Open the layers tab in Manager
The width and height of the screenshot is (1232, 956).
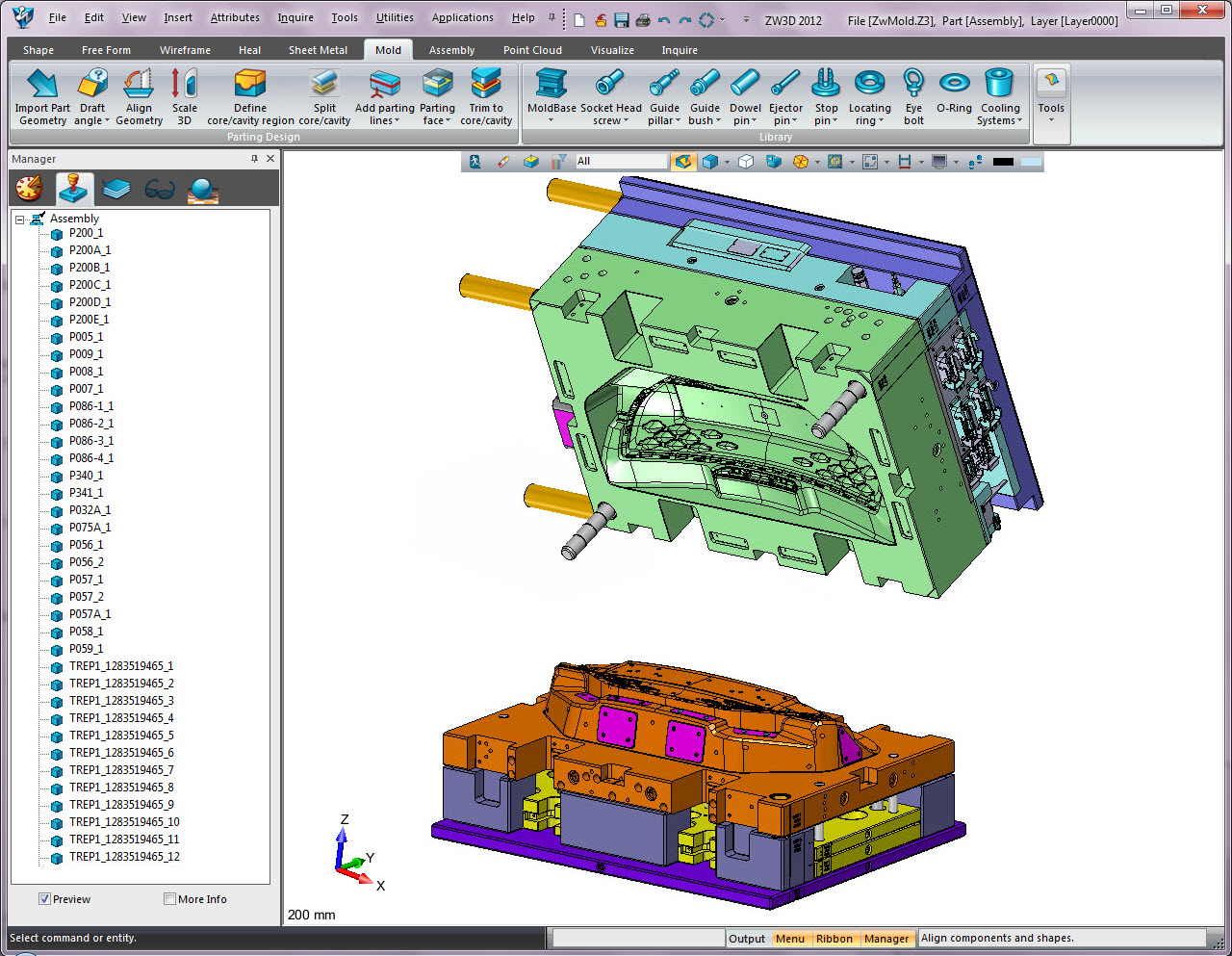pos(116,190)
